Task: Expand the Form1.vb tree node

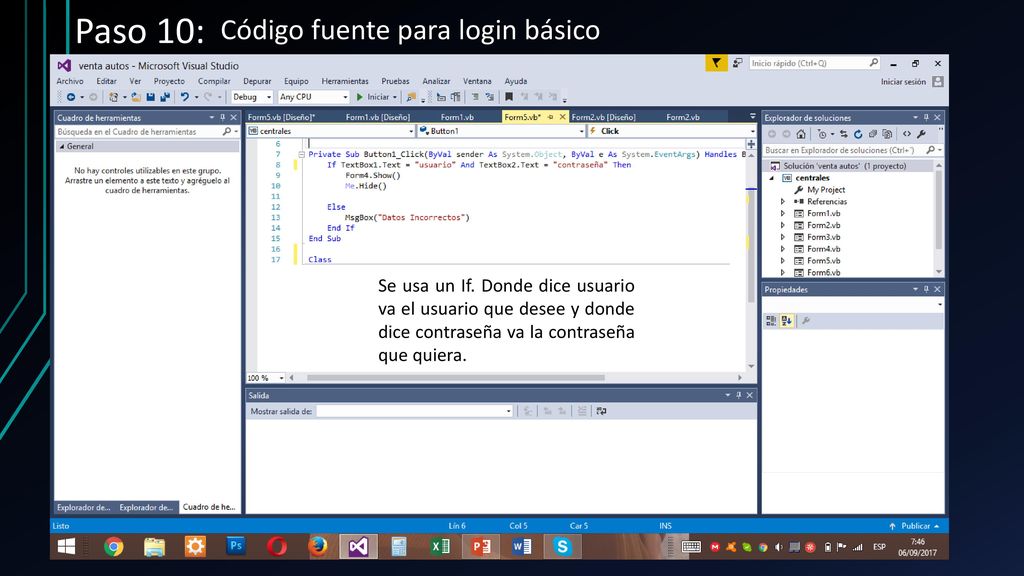Action: pos(782,214)
